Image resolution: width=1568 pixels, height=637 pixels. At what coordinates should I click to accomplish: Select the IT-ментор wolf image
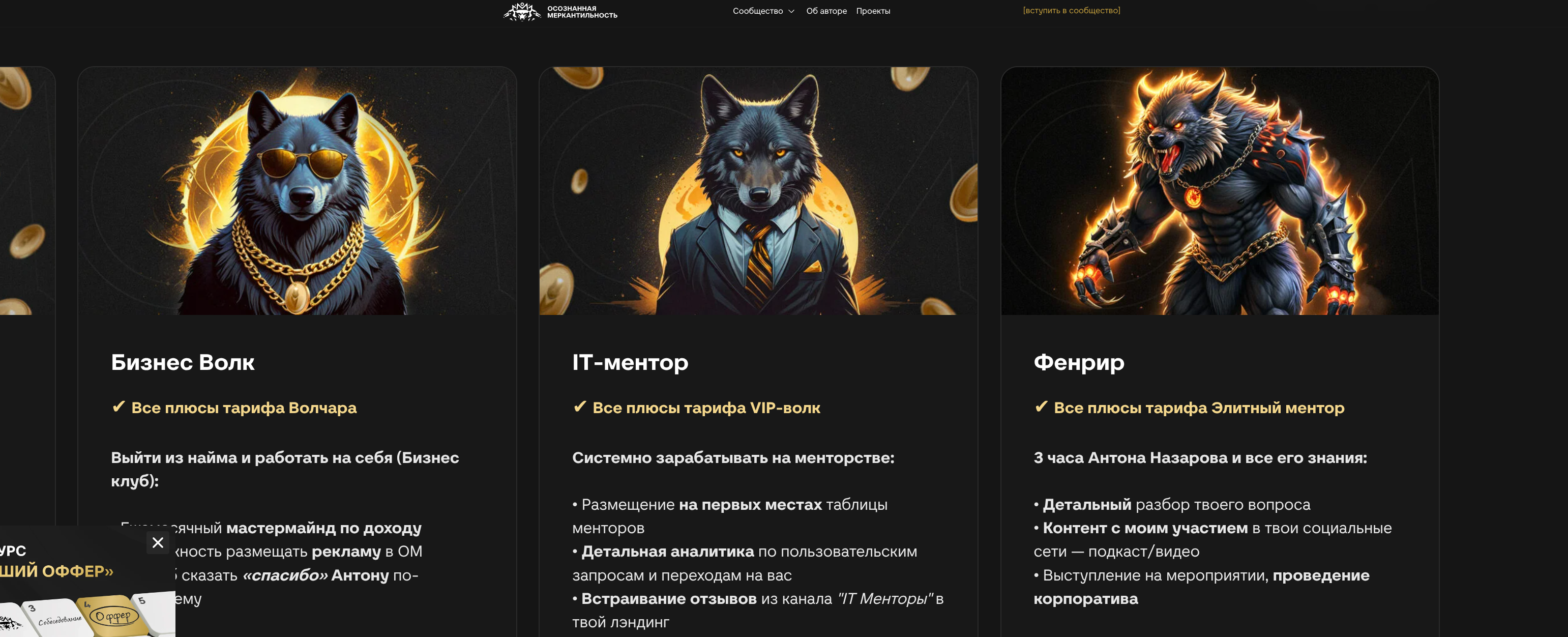click(x=758, y=191)
